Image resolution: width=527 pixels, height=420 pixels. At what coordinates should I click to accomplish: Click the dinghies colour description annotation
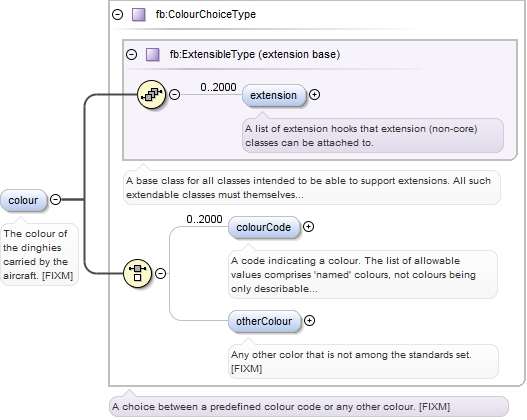point(39,254)
